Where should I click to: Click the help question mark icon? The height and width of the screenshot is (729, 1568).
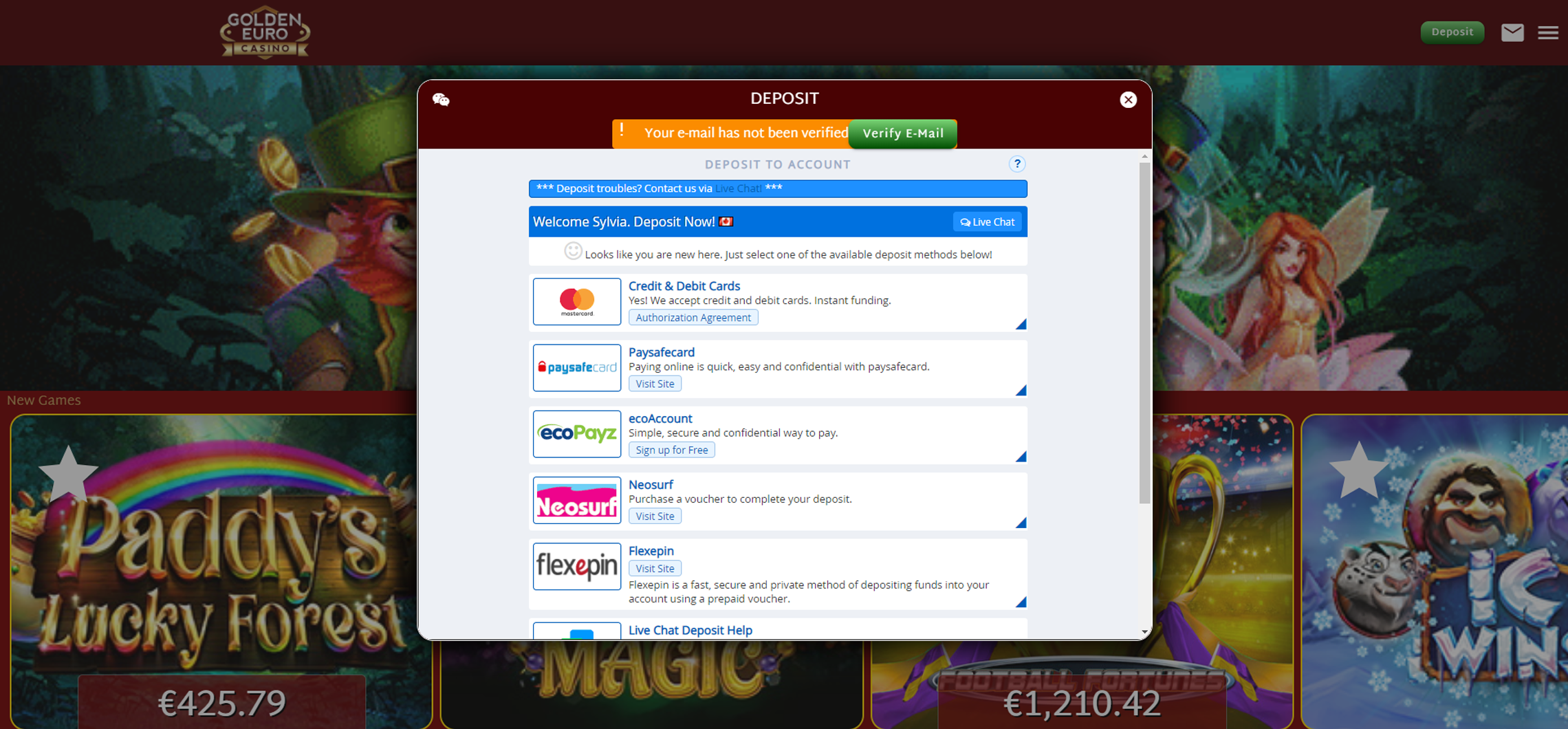(x=1016, y=164)
